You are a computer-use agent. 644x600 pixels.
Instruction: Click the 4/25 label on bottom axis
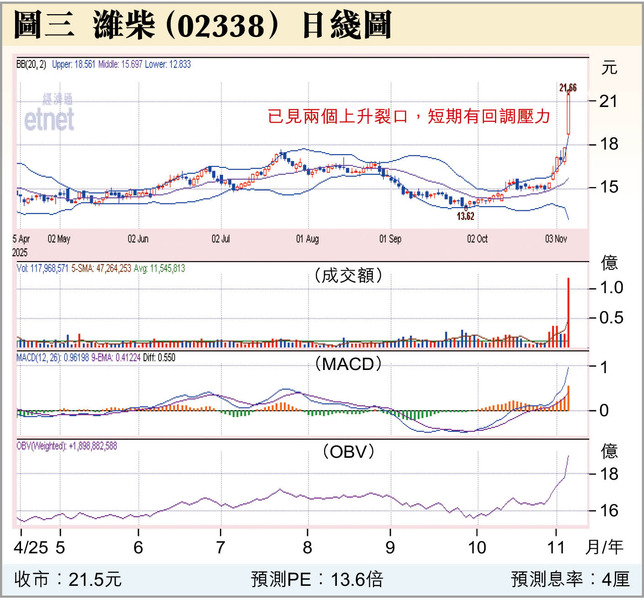(28, 547)
